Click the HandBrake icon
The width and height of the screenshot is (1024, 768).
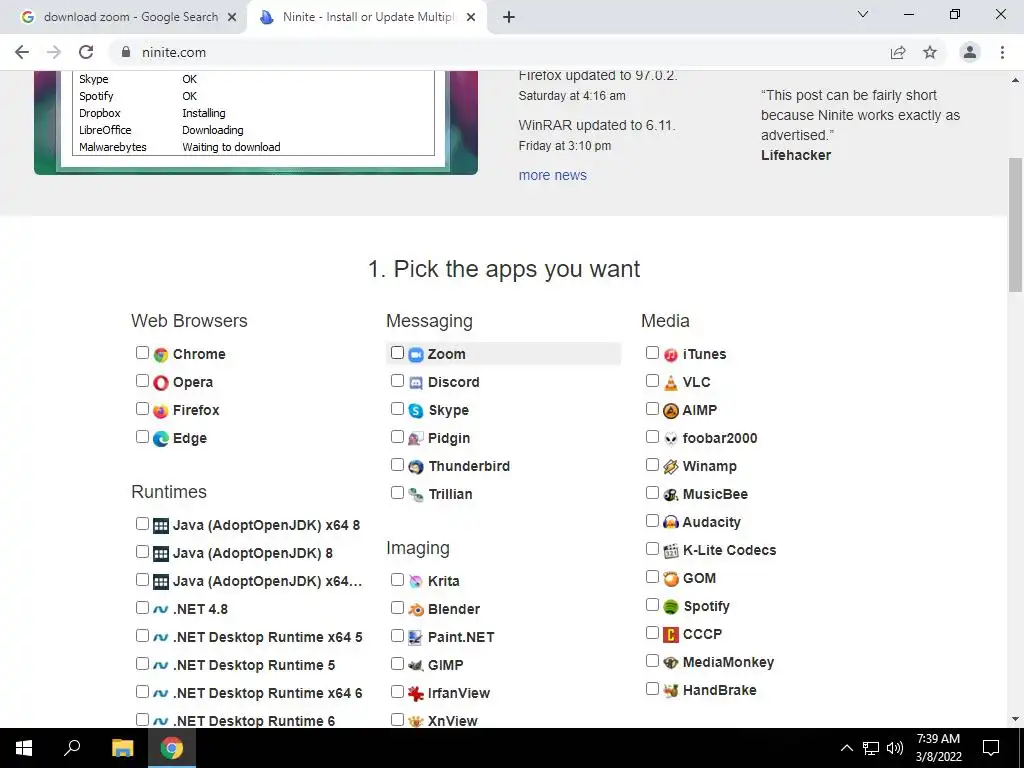[671, 691]
